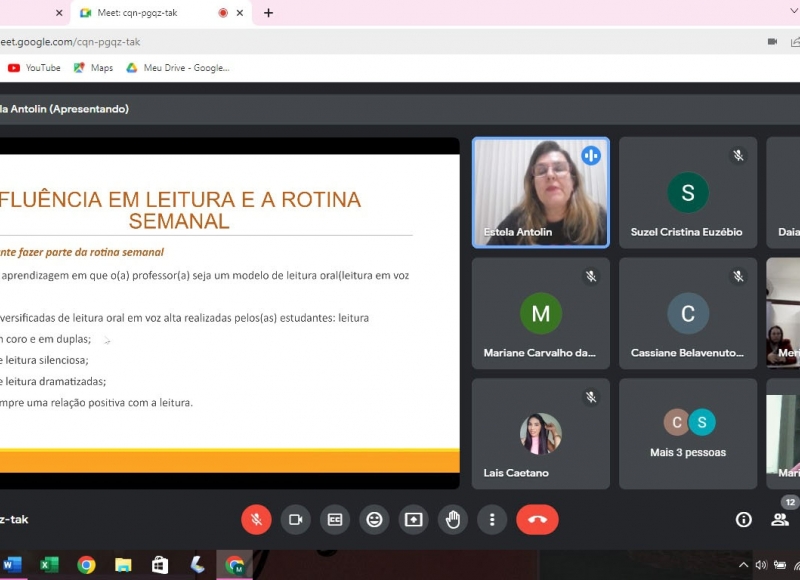
Task: Click the present screen icon
Action: (x=413, y=519)
